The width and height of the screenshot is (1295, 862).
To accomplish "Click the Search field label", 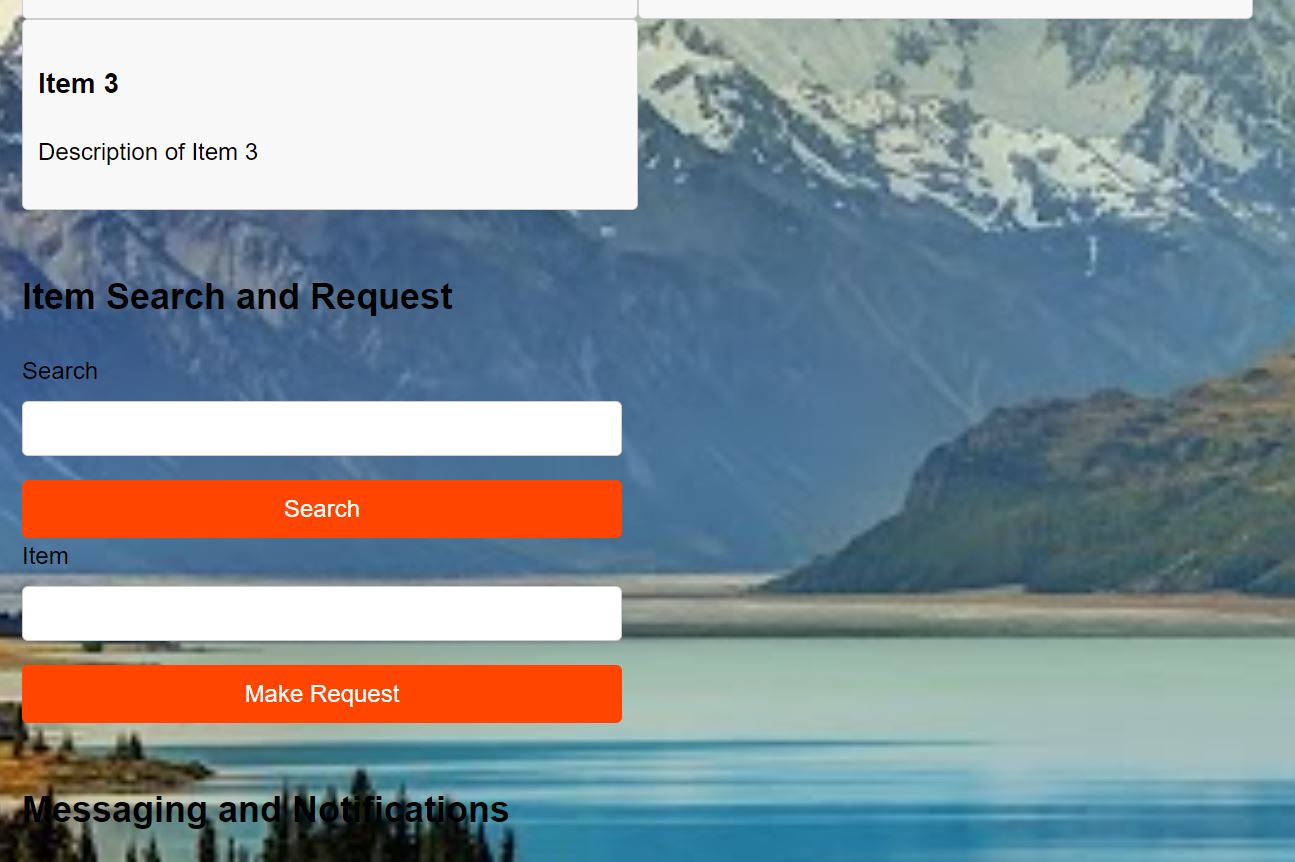I will (60, 371).
